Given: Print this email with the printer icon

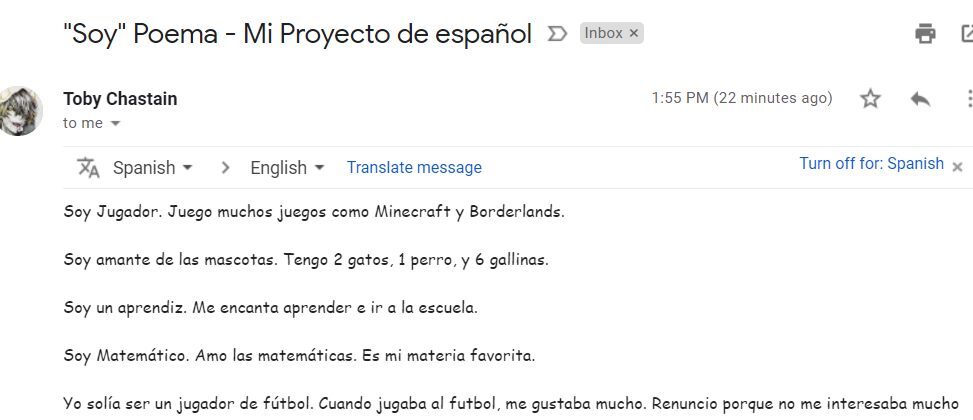Looking at the screenshot, I should pyautogui.click(x=925, y=34).
